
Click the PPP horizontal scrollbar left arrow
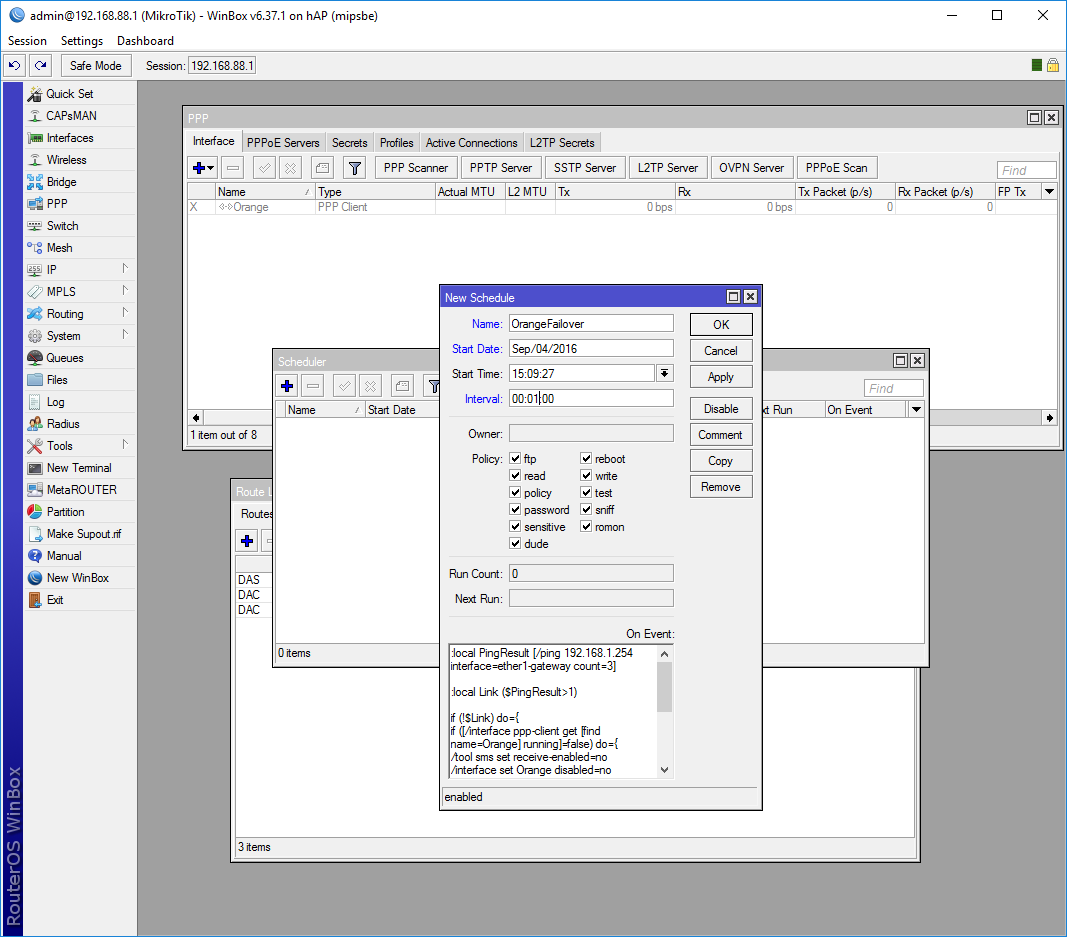point(196,417)
